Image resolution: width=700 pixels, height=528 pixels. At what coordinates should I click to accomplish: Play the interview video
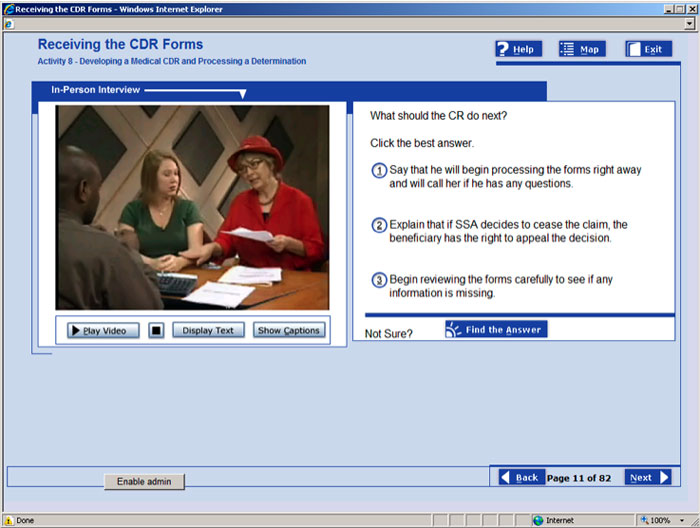pyautogui.click(x=103, y=330)
